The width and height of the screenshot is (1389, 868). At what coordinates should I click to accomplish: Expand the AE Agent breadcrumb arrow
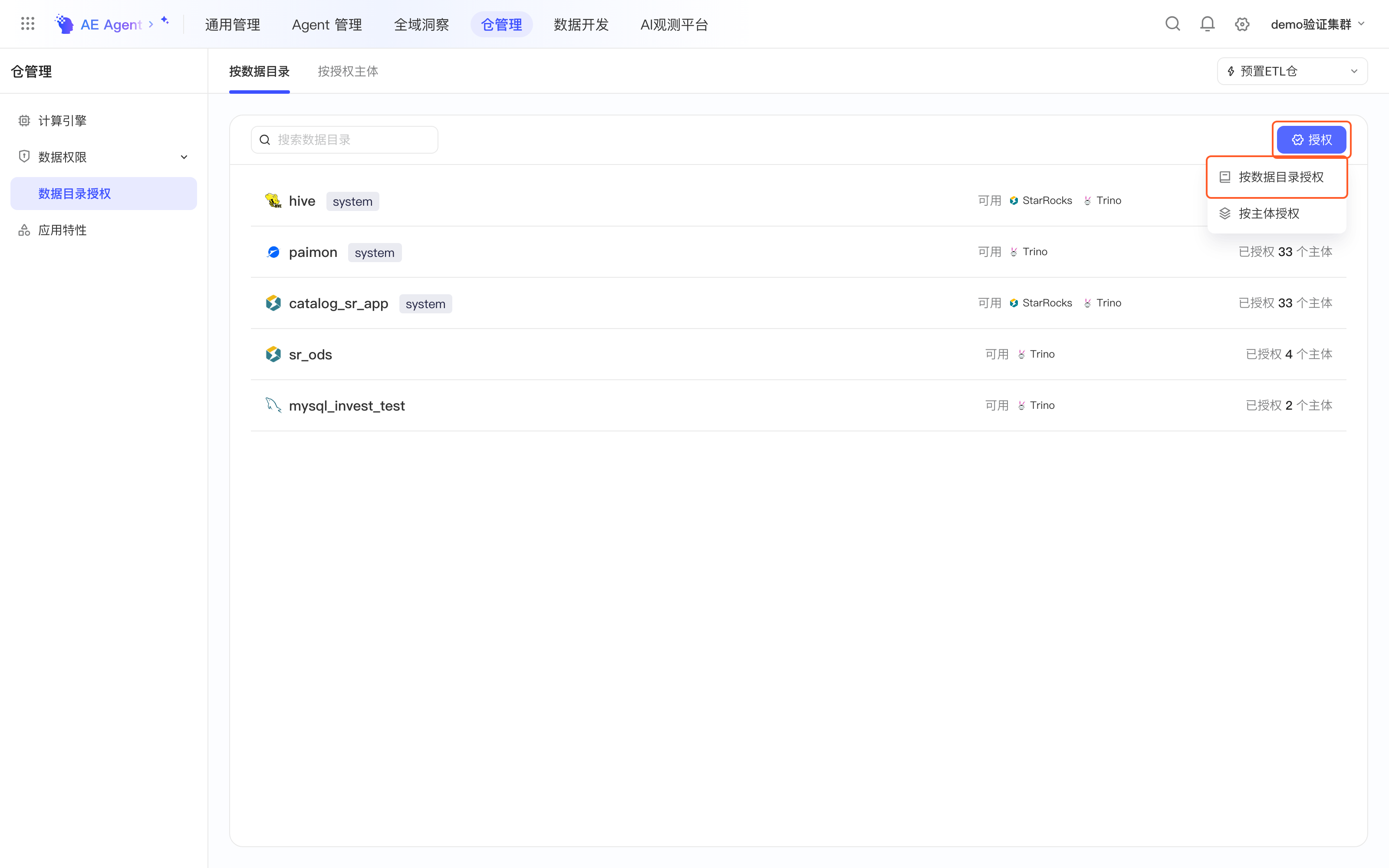pyautogui.click(x=151, y=24)
